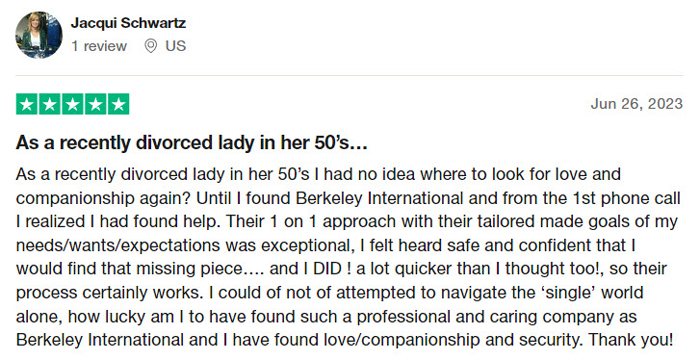Viewport: 700px width, 360px height.
Task: Select the '1 review' count text
Action: point(99,46)
